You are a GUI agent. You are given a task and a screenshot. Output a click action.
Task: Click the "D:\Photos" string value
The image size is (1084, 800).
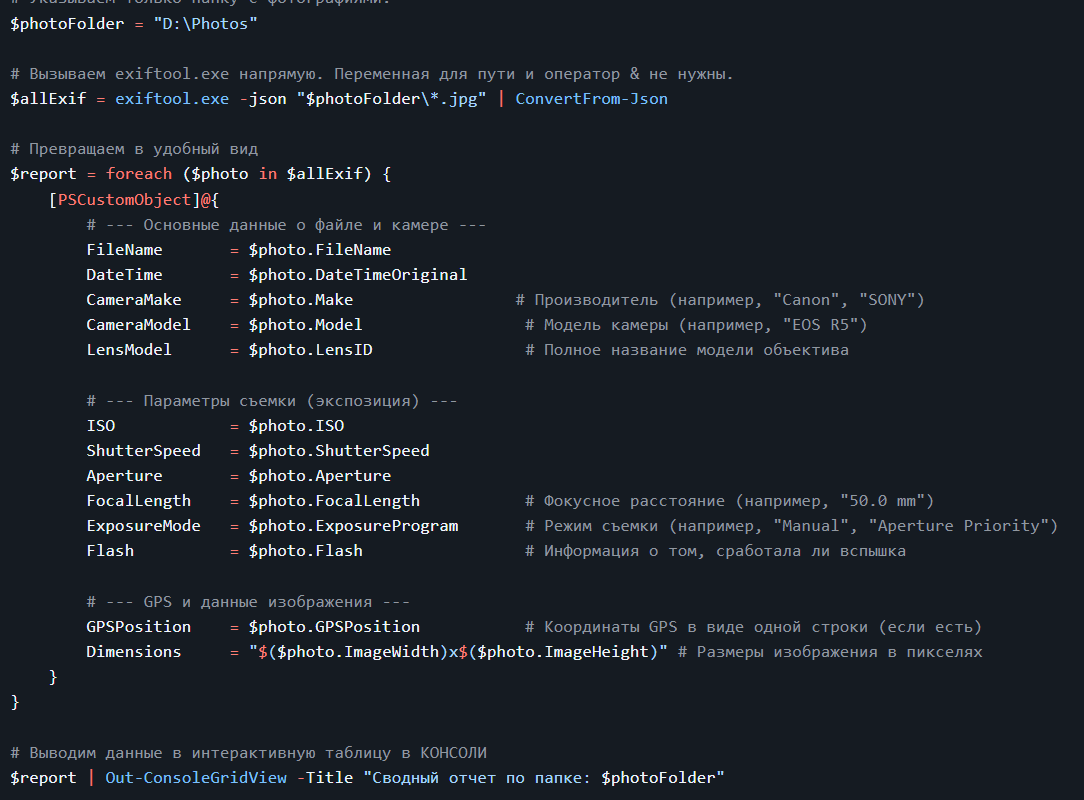click(x=206, y=23)
